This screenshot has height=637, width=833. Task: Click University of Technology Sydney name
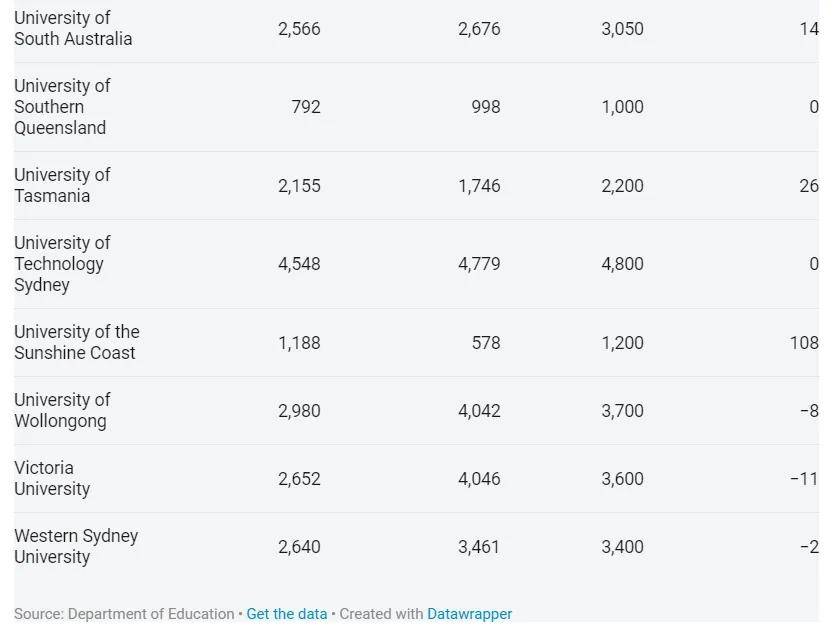pos(62,264)
